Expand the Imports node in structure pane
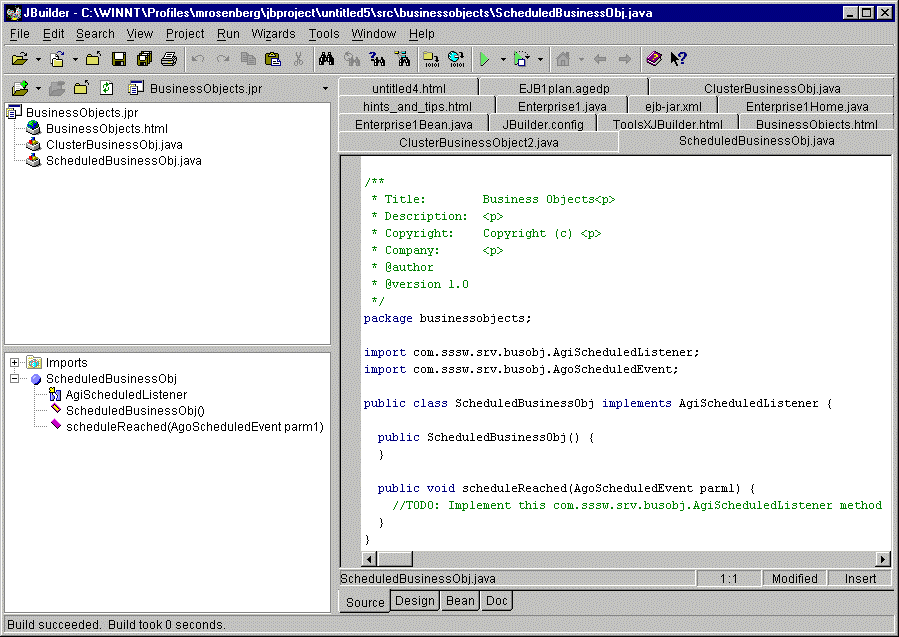The height and width of the screenshot is (637, 899). point(14,362)
